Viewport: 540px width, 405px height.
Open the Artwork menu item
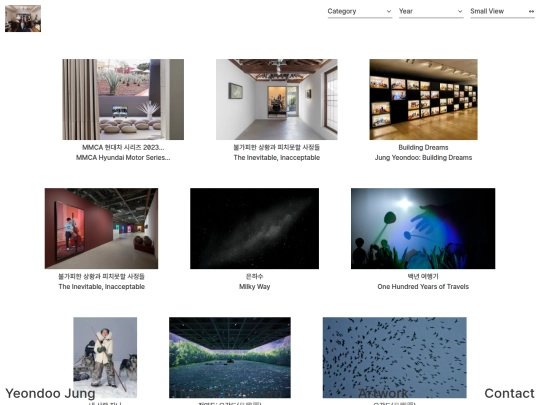point(383,393)
